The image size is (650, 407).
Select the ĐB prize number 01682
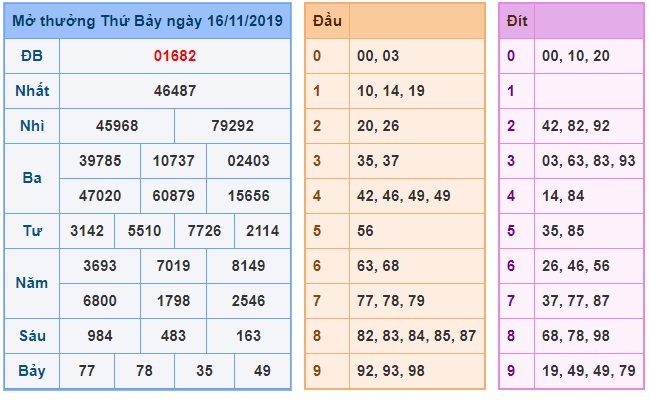[x=175, y=56]
